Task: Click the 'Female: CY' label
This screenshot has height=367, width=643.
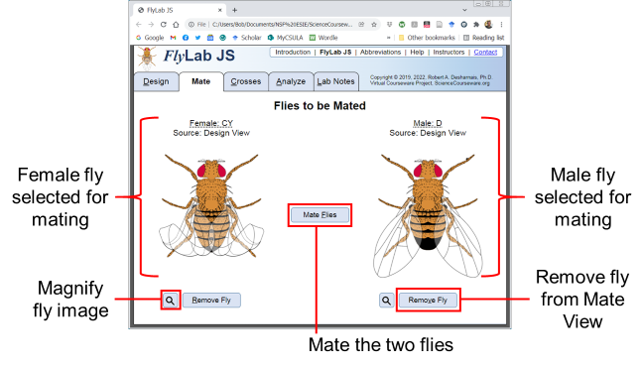Action: (x=211, y=123)
